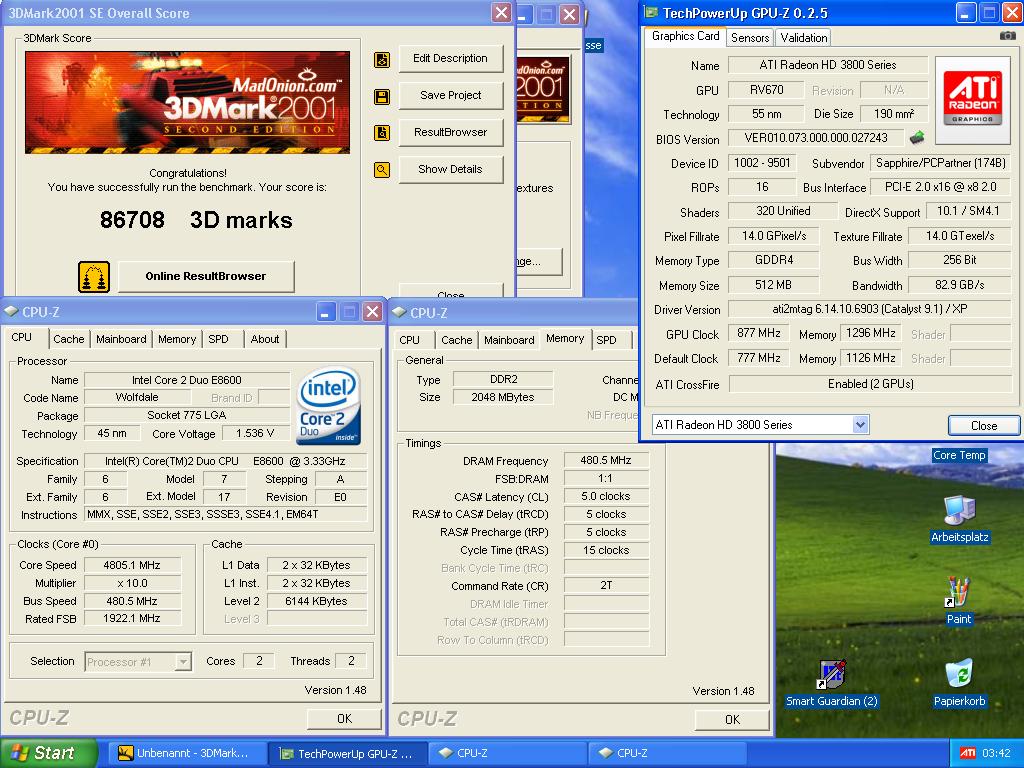1024x768 pixels.
Task: Click the ATI CrossFire Enabled (2 GPUs) field
Action: click(x=870, y=384)
